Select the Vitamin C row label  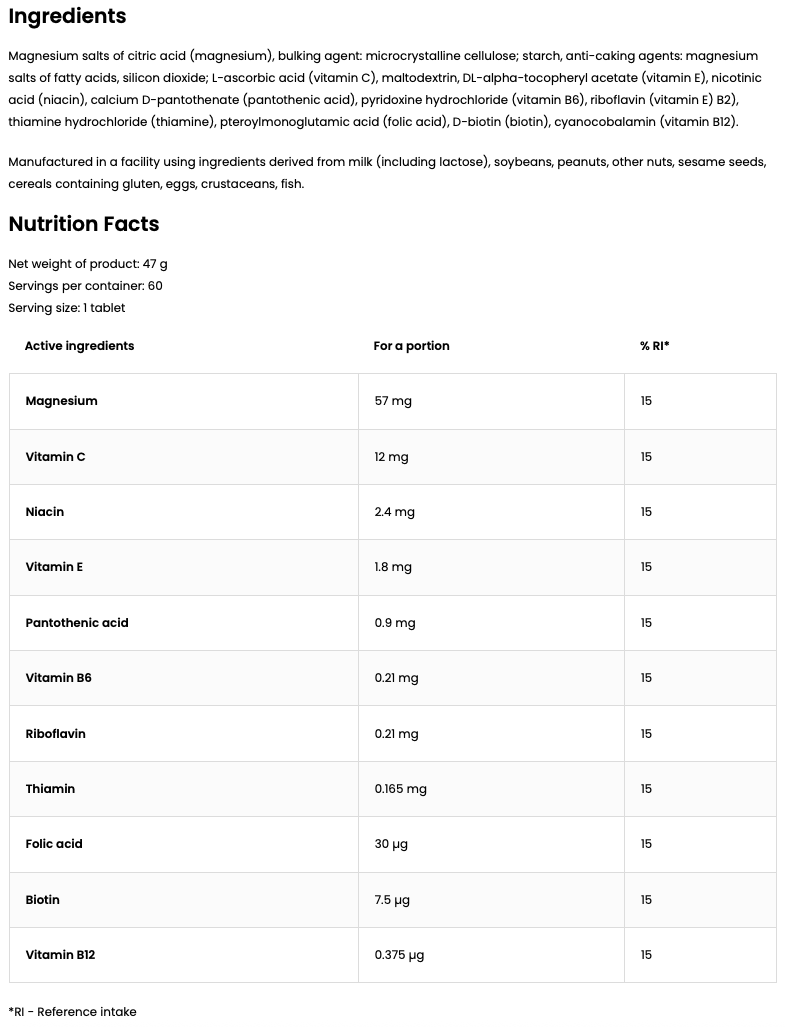(x=55, y=457)
